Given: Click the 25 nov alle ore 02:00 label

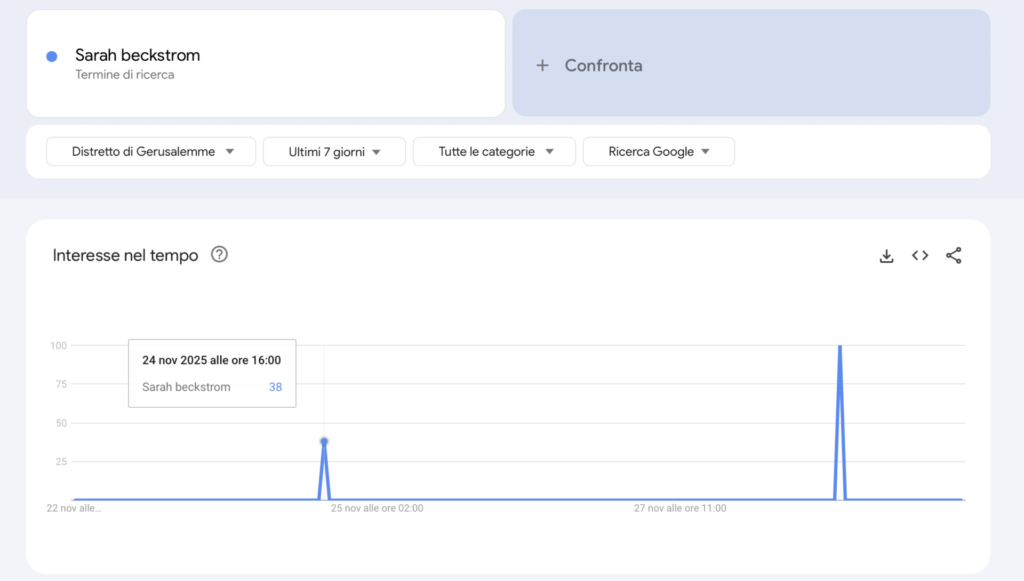Looking at the screenshot, I should pos(377,508).
